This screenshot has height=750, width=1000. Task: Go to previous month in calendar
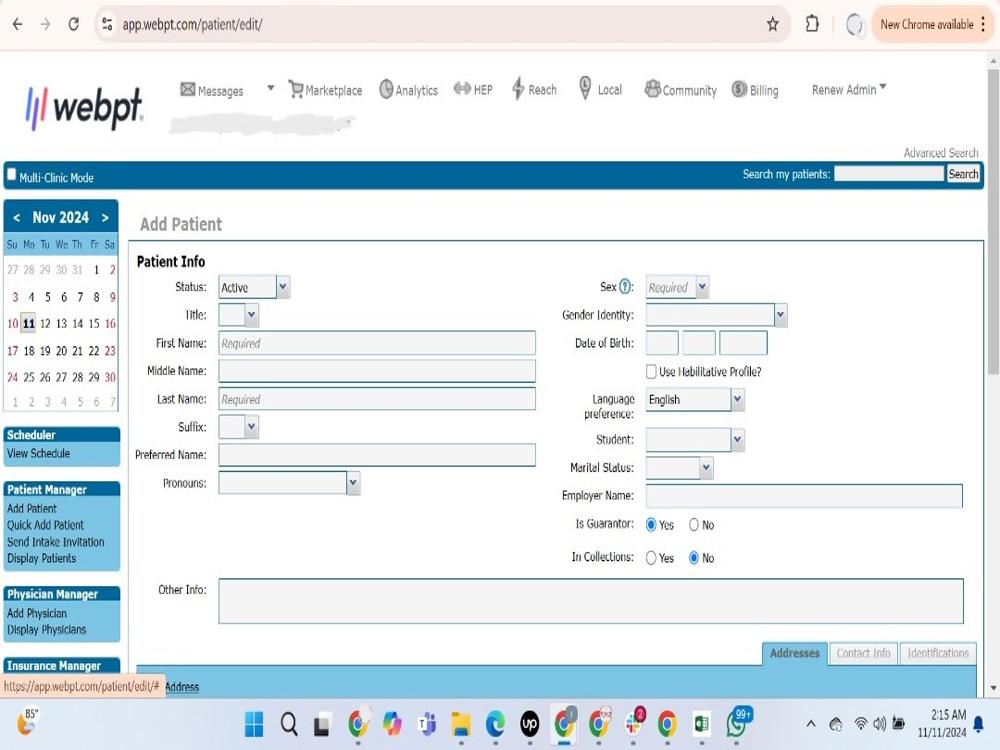pos(17,217)
